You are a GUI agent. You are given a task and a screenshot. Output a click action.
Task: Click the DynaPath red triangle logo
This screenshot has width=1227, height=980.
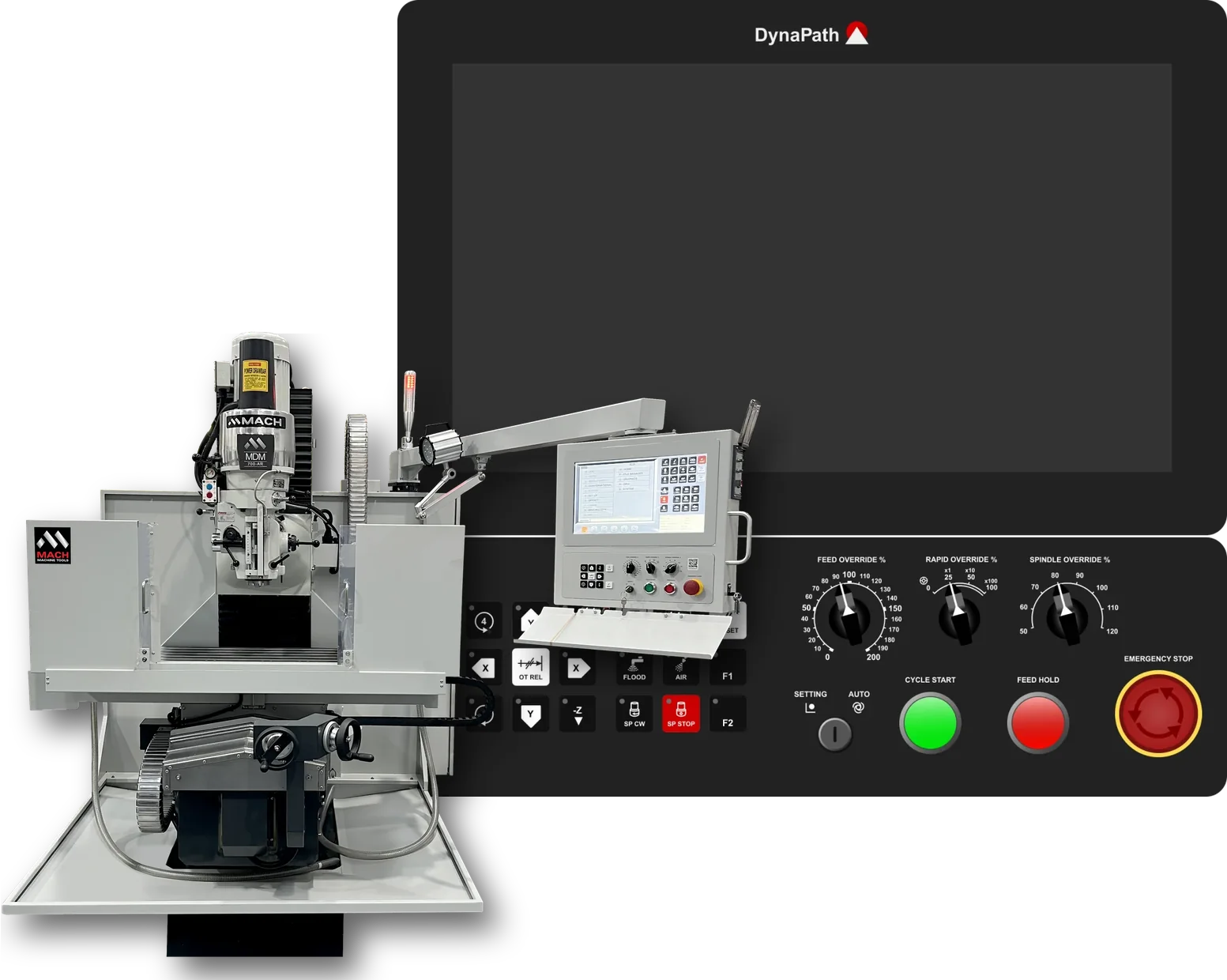click(x=857, y=33)
